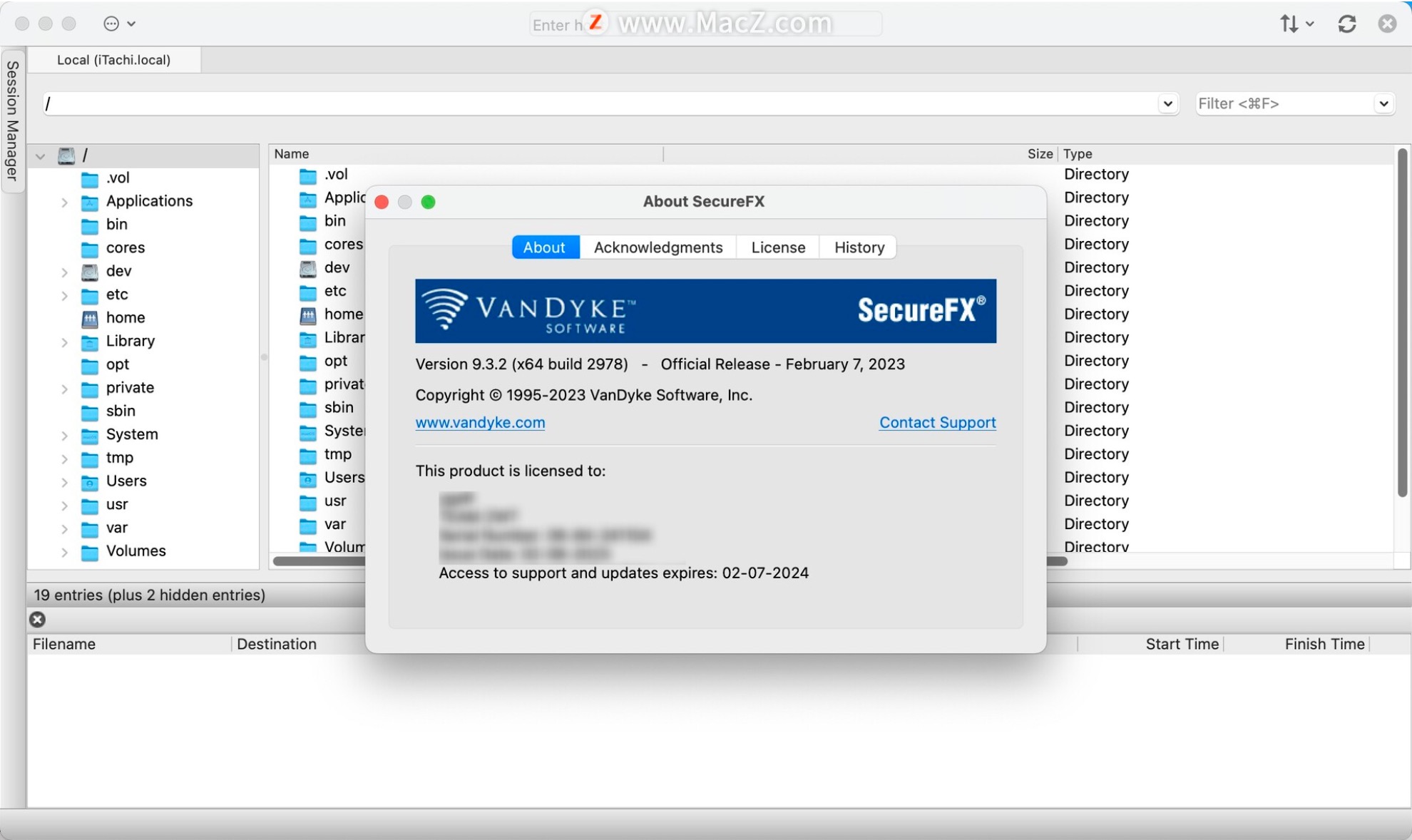Viewport: 1412px width, 840px height.
Task: Open the www.vandyke.com link
Action: [480, 422]
